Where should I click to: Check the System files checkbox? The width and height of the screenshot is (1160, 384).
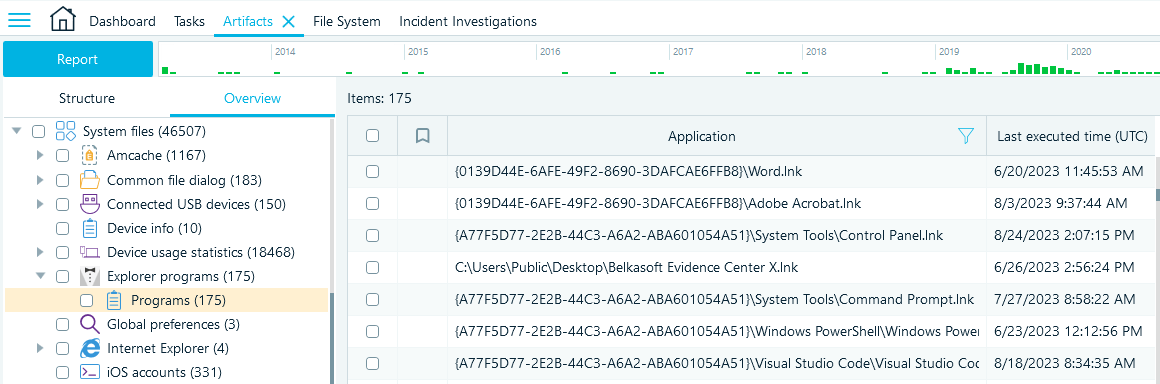pyautogui.click(x=38, y=132)
